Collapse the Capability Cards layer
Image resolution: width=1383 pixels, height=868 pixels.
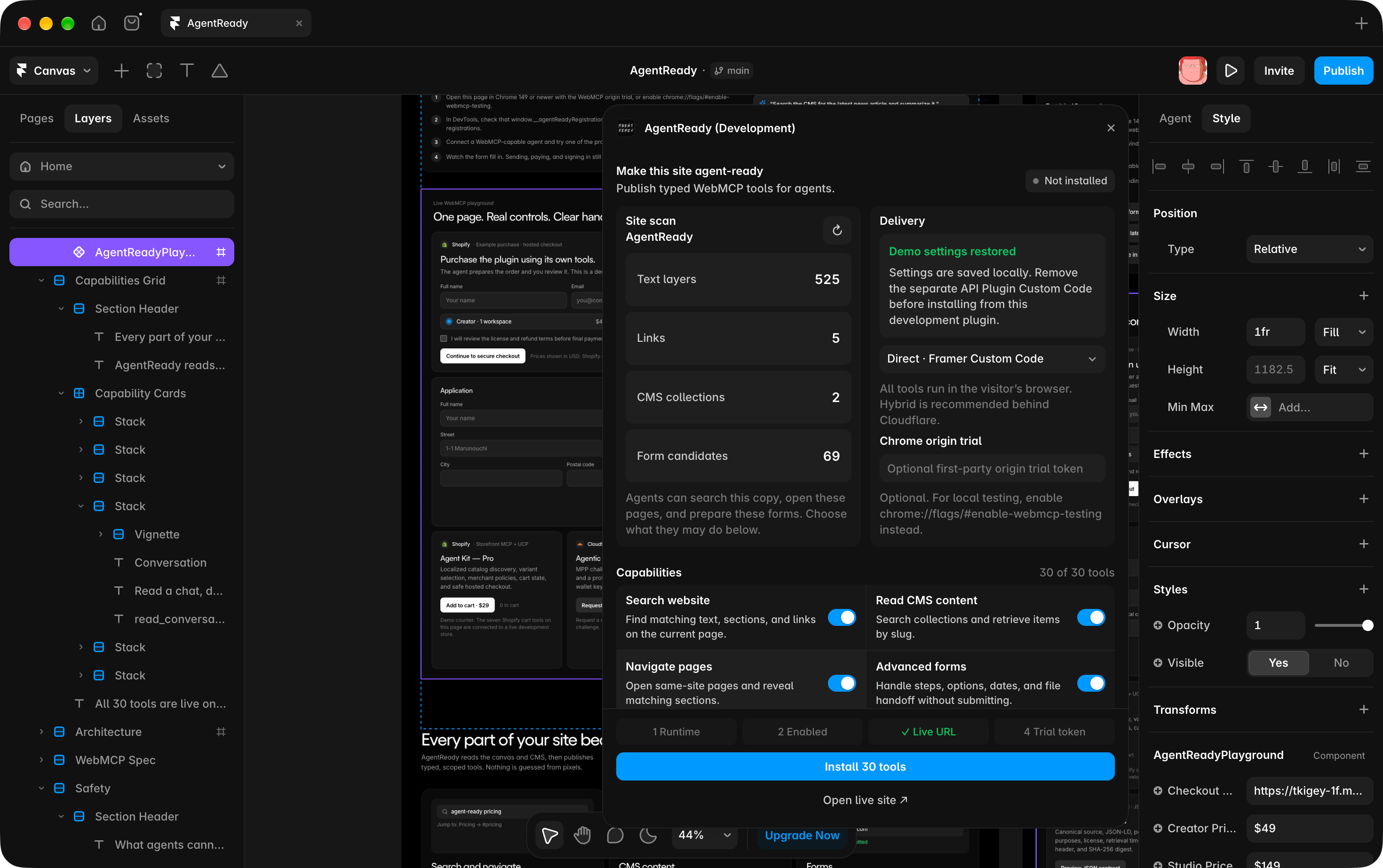tap(62, 393)
